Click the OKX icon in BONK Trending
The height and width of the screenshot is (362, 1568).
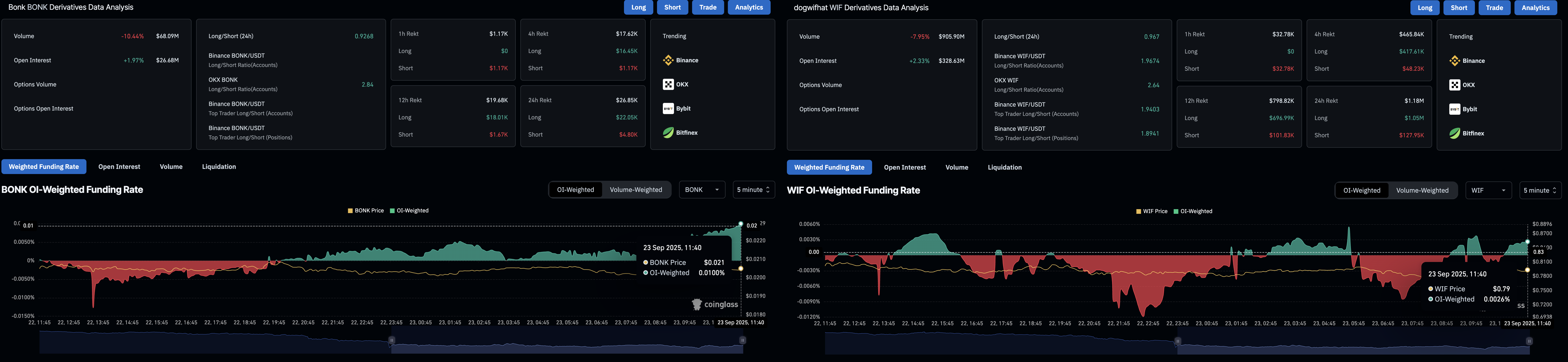pyautogui.click(x=668, y=85)
